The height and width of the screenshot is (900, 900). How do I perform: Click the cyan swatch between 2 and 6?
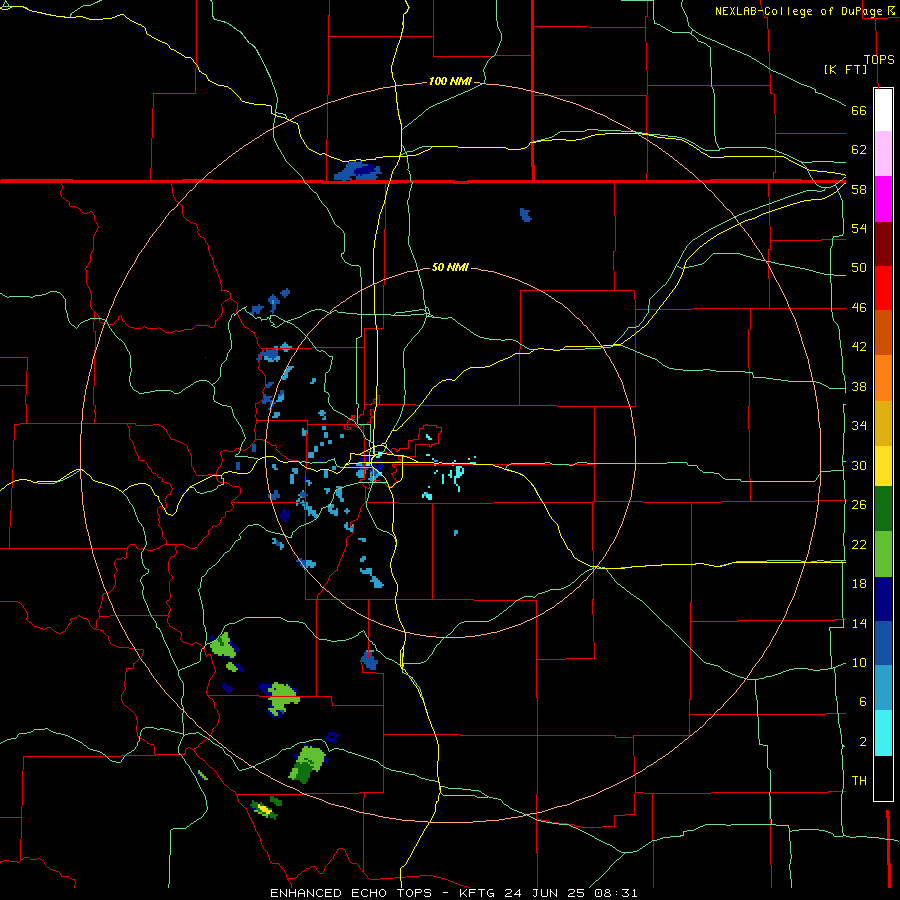point(883,733)
